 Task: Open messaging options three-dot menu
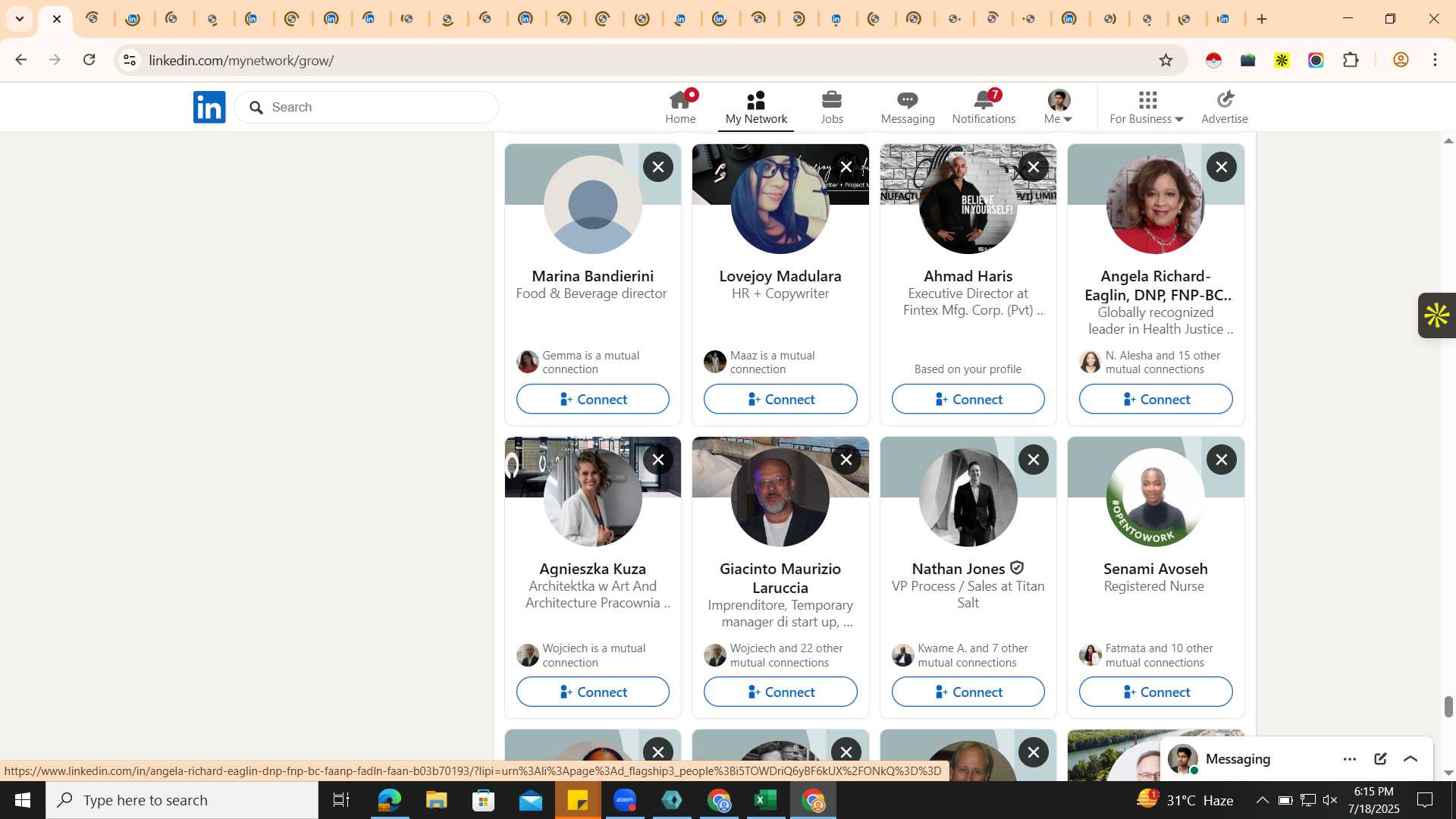pos(1350,759)
